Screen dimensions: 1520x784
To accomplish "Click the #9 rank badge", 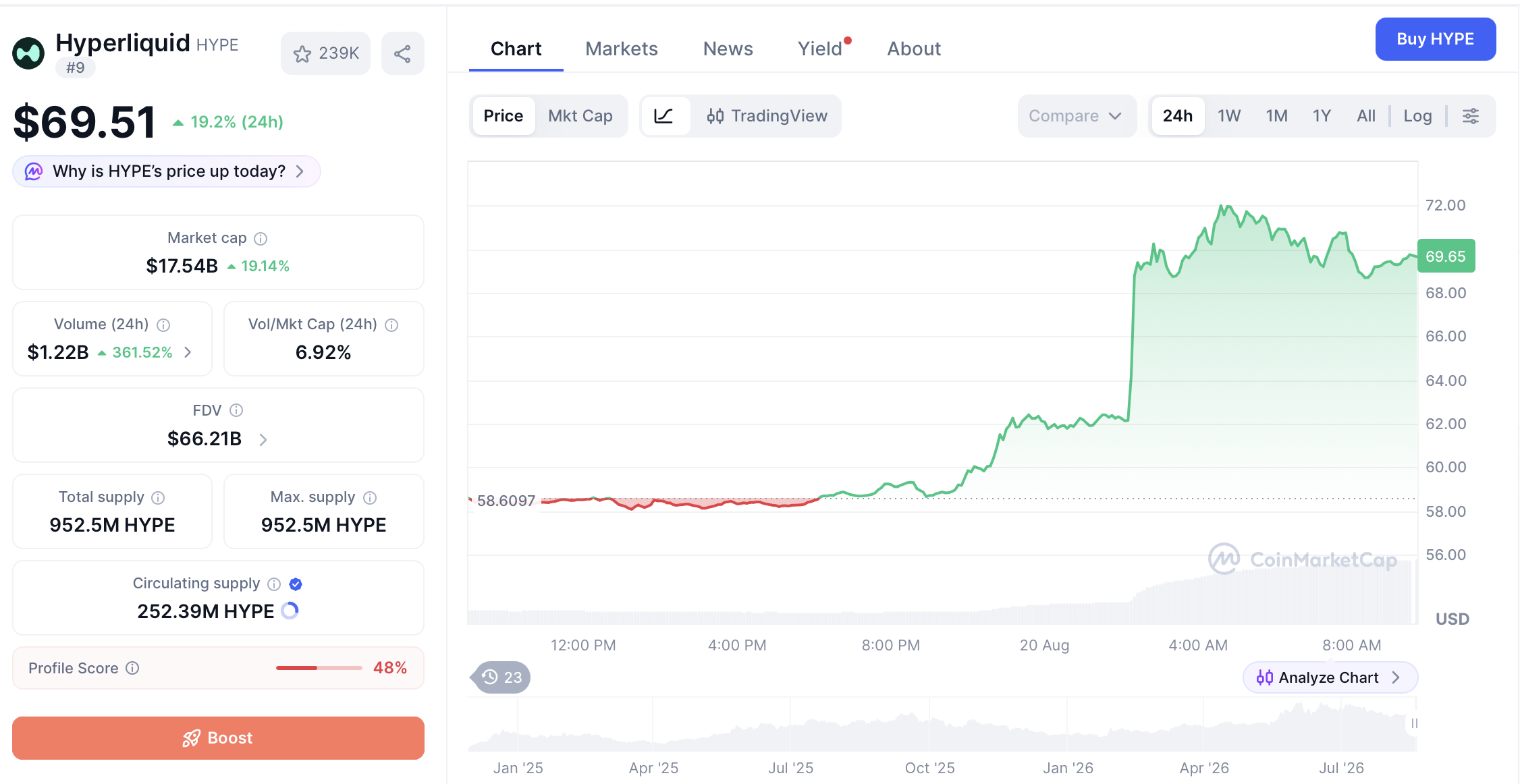I will point(76,67).
